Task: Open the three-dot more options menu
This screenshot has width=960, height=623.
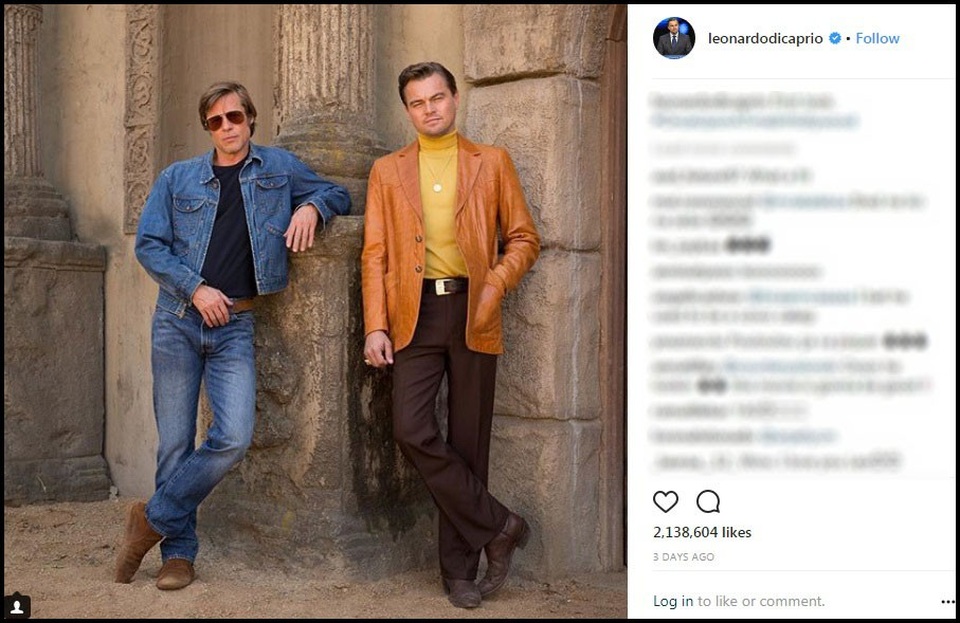Action: point(947,602)
